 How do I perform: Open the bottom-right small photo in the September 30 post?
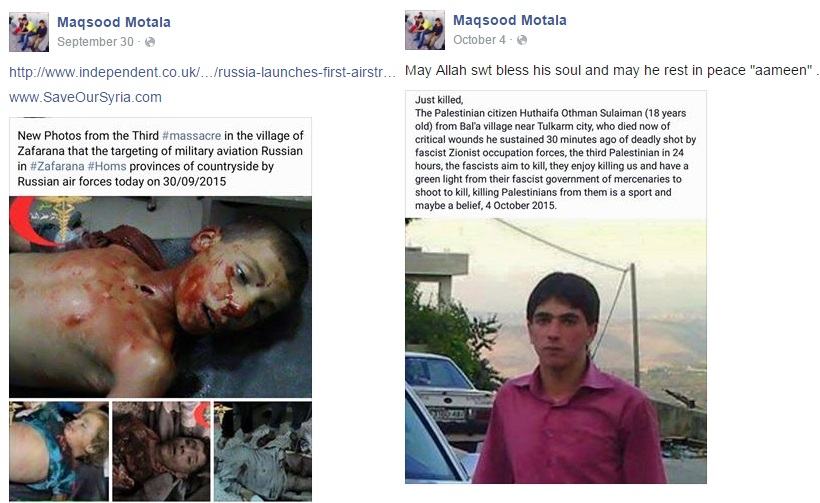(263, 452)
